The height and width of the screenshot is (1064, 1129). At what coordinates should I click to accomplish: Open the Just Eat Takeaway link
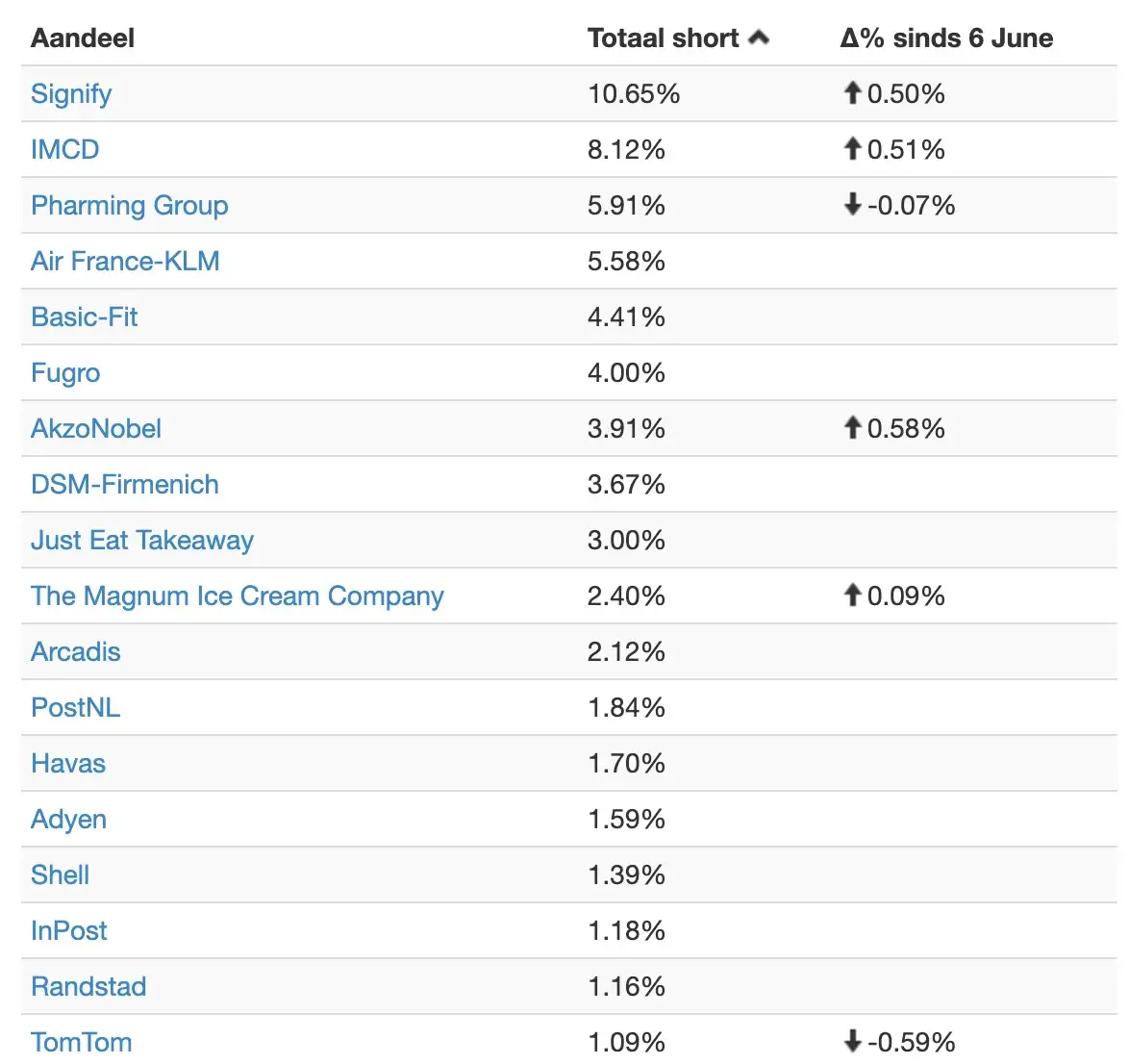(142, 541)
